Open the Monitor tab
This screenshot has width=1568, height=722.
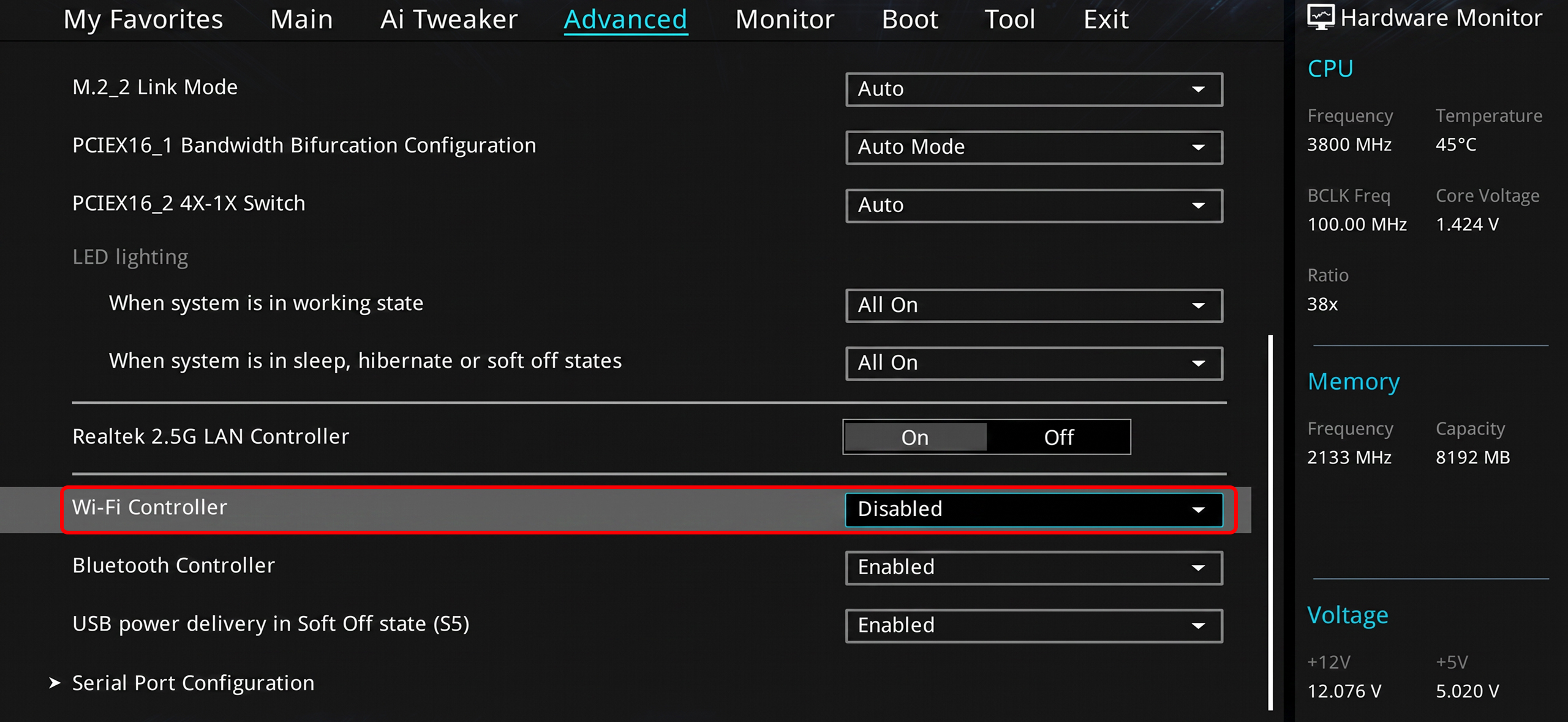click(785, 20)
